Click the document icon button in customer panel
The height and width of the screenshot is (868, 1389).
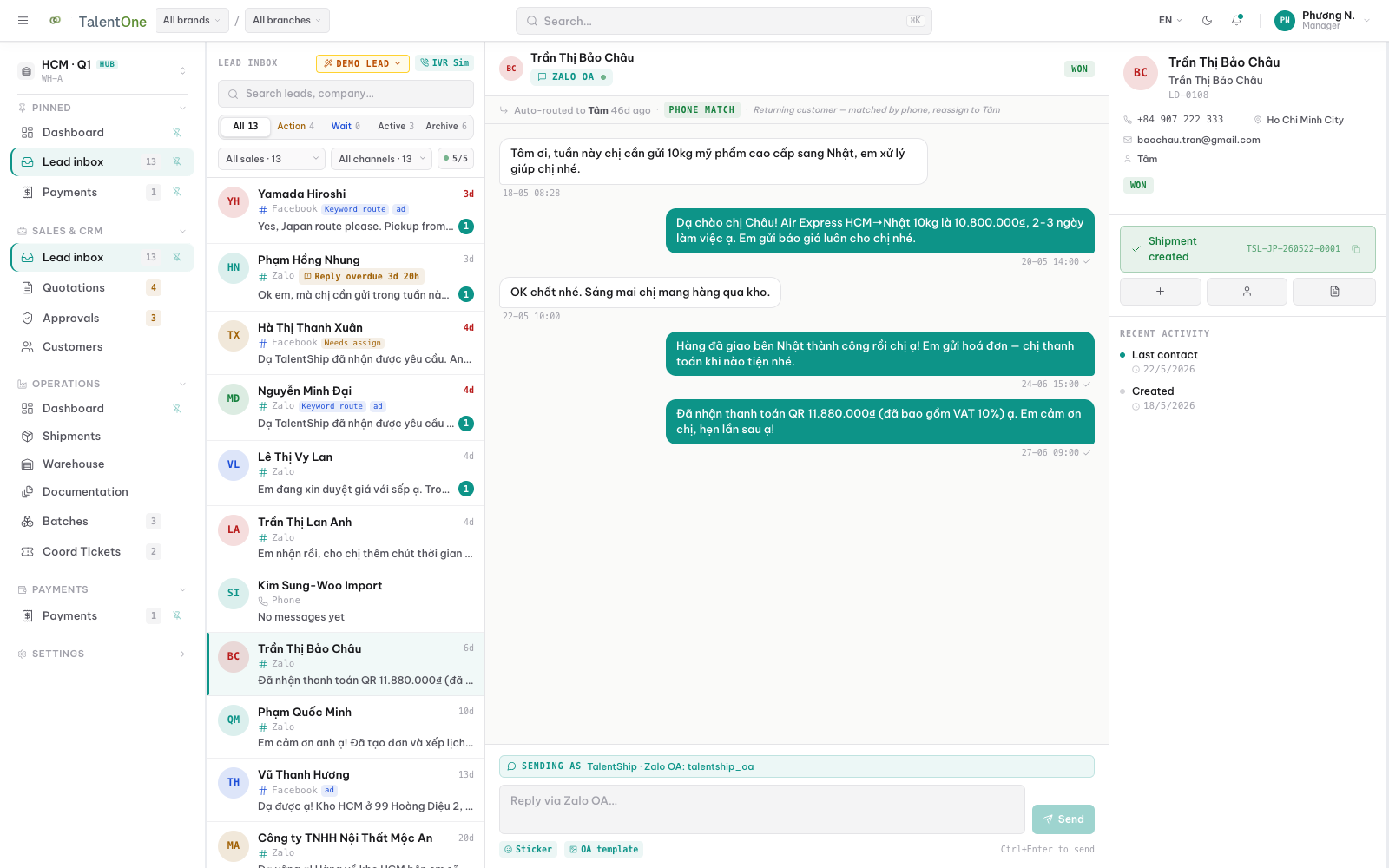1334,292
